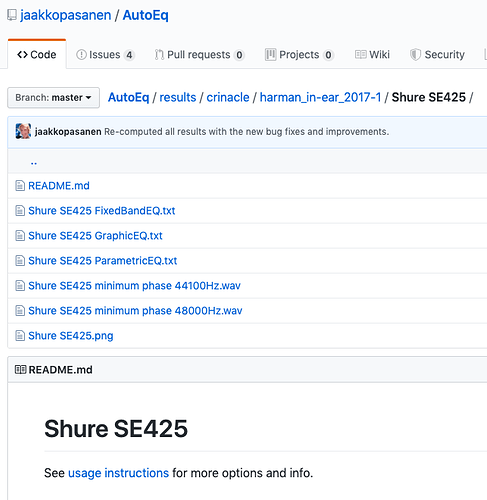Go to the Wiki tab
Image resolution: width=487 pixels, height=500 pixels.
coord(372,55)
